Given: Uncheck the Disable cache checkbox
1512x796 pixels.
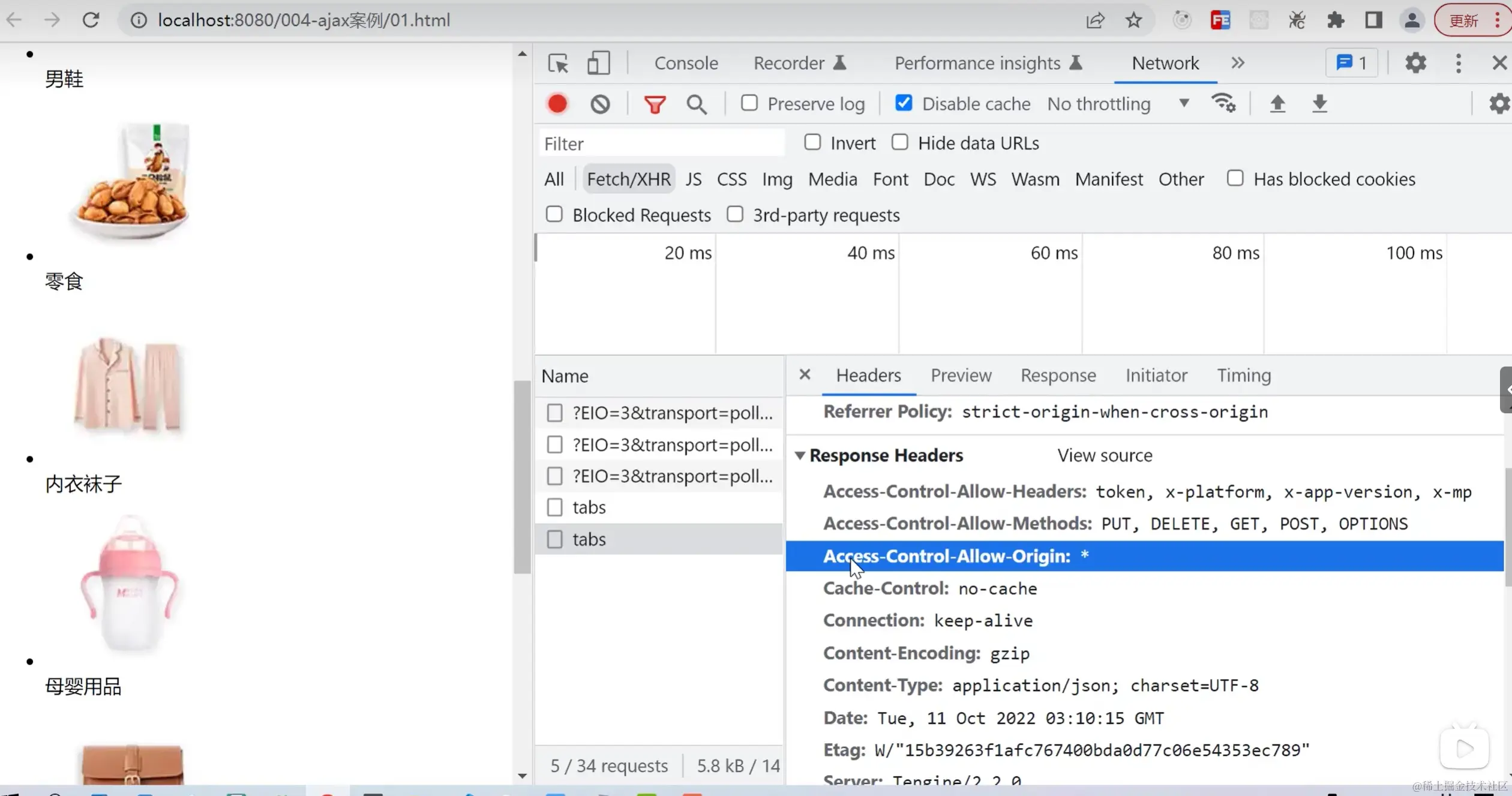Looking at the screenshot, I should 903,103.
